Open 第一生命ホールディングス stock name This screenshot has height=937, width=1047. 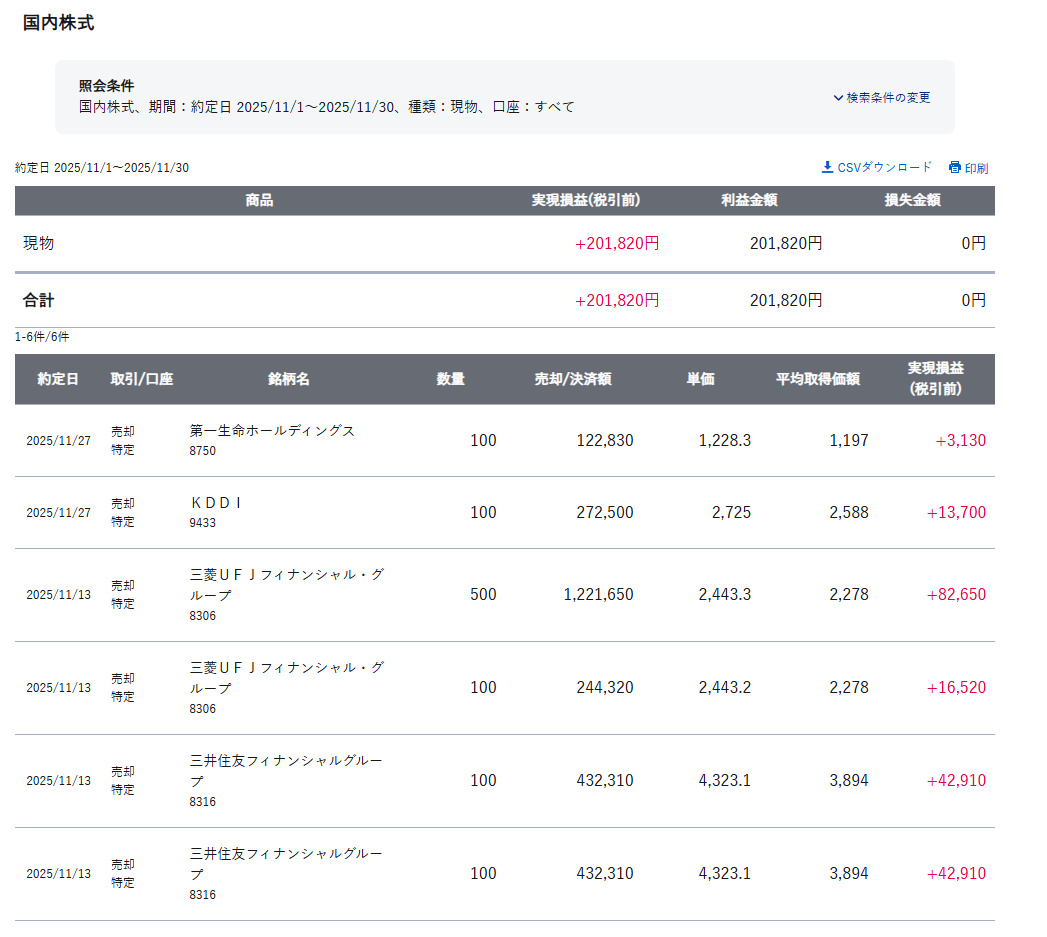272,431
